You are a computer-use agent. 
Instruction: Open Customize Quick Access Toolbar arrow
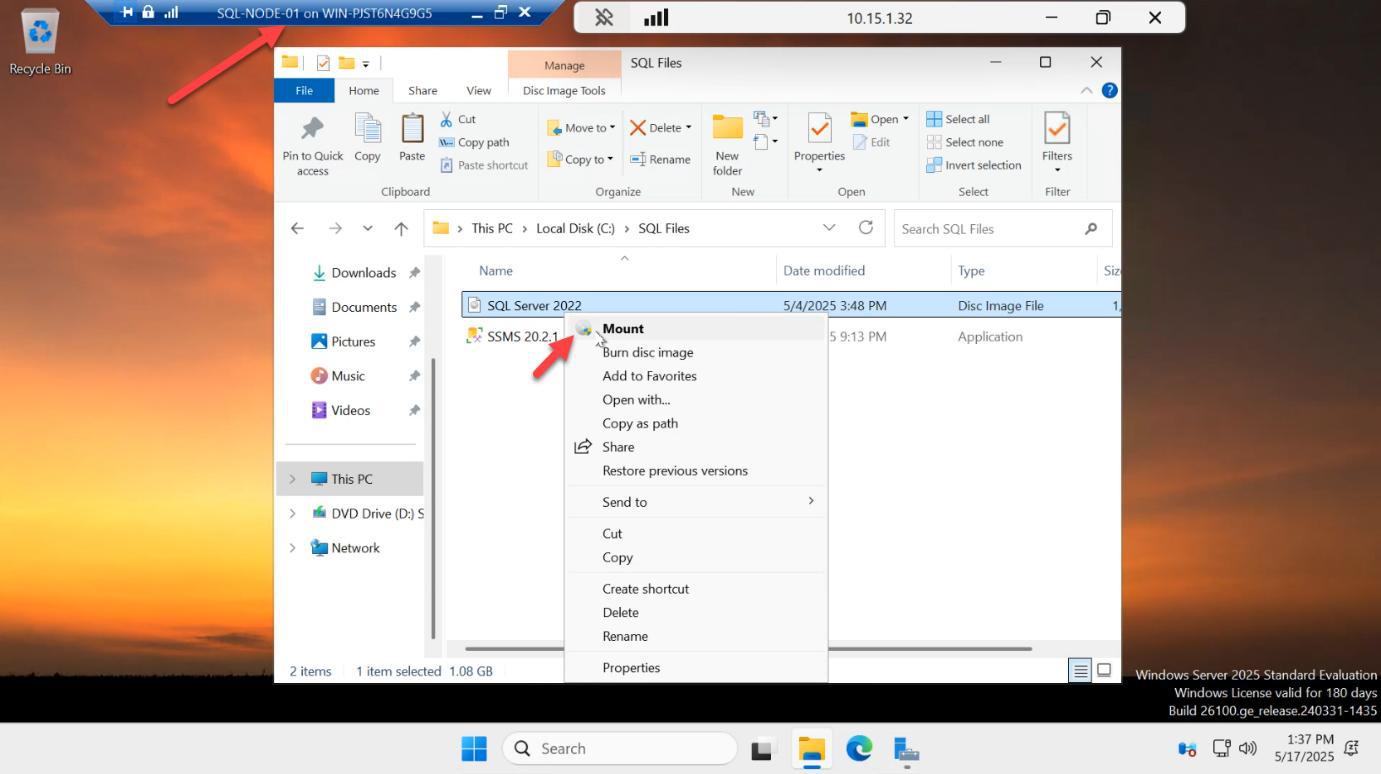pyautogui.click(x=366, y=64)
